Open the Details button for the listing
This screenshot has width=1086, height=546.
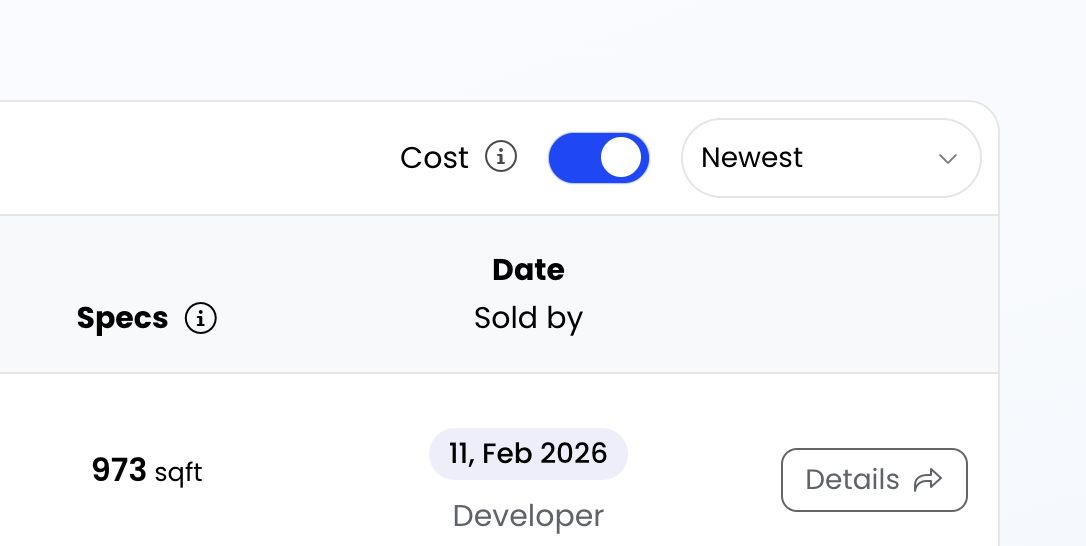pyautogui.click(x=873, y=480)
